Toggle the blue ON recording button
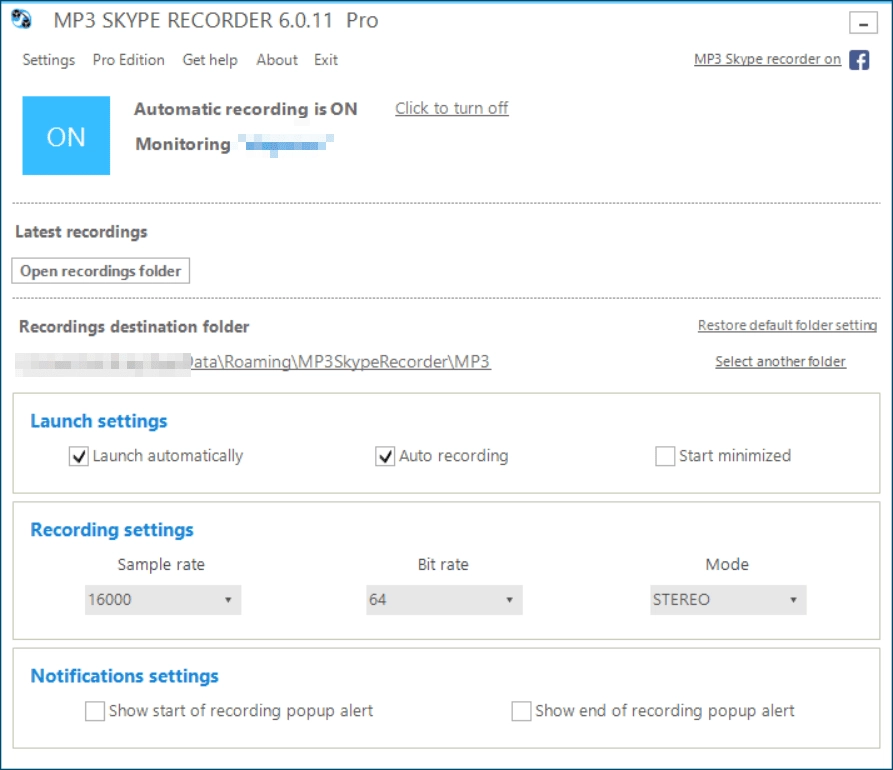Viewport: 893px width, 770px height. (66, 136)
